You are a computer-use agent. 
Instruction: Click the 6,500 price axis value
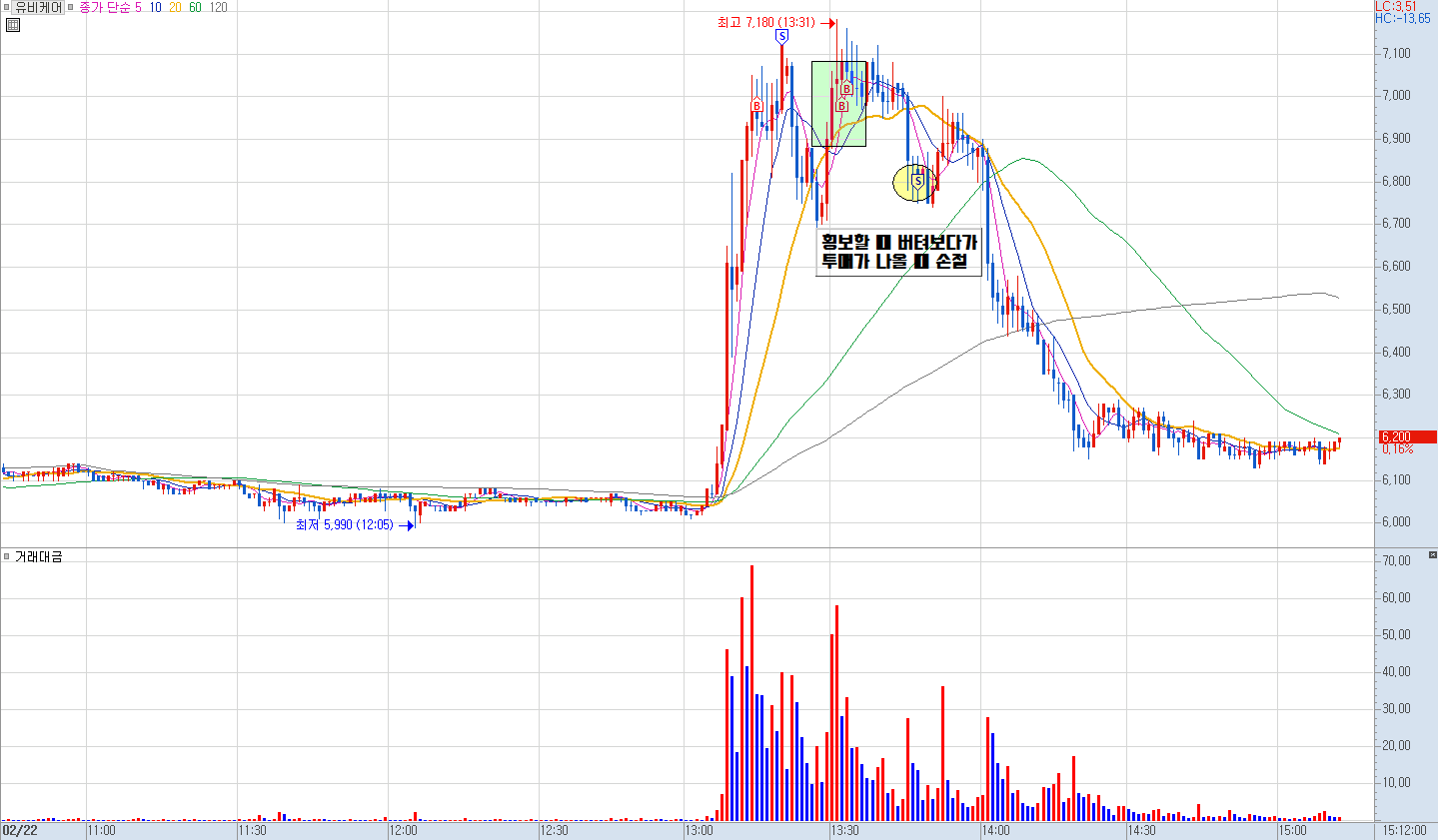tap(1396, 309)
